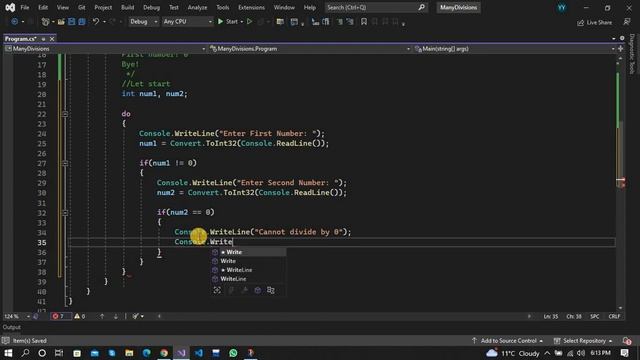Open WhatsApp from the taskbar
Image resolution: width=640 pixels, height=360 pixels.
point(233,353)
